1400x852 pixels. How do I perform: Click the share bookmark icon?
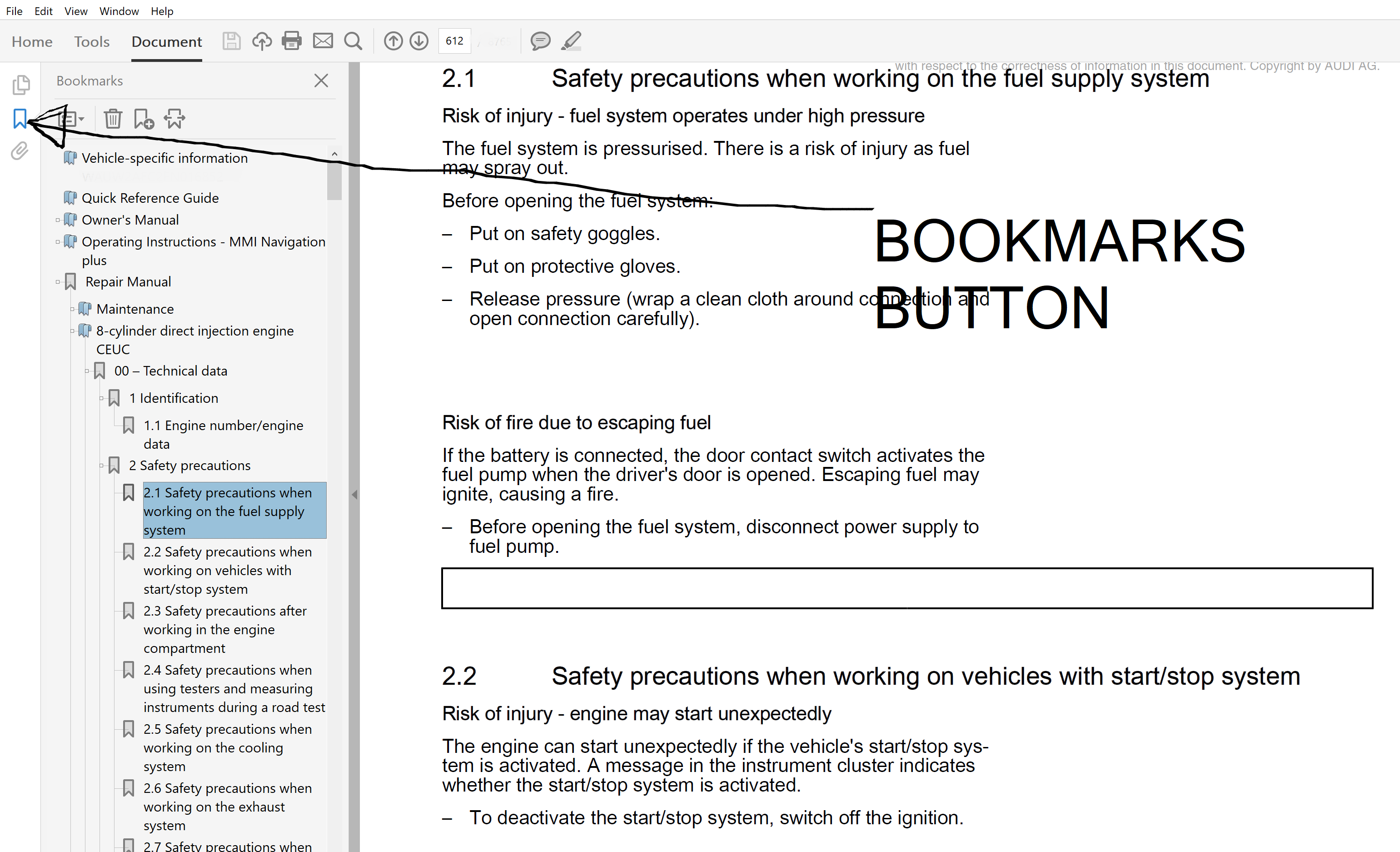click(x=173, y=119)
